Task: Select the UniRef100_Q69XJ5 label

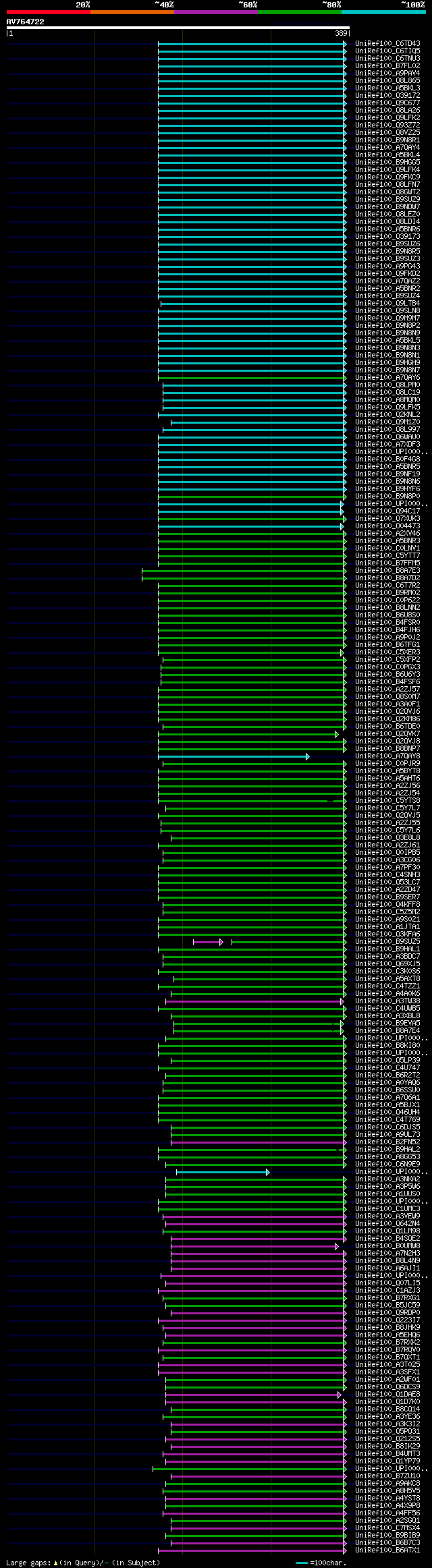Action: 387,964
